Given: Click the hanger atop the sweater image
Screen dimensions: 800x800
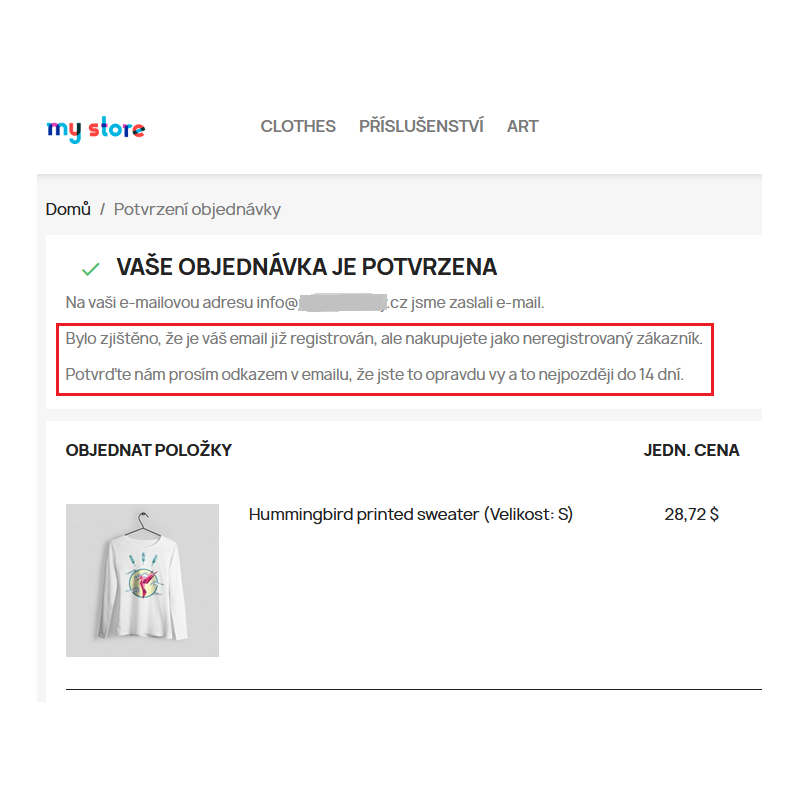Looking at the screenshot, I should coord(143,524).
